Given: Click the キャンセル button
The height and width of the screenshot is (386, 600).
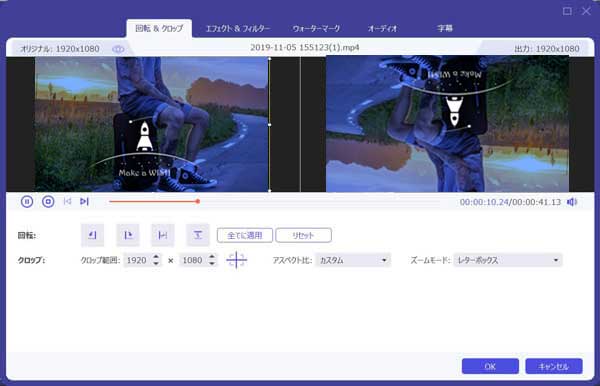Looking at the screenshot, I should 554,366.
